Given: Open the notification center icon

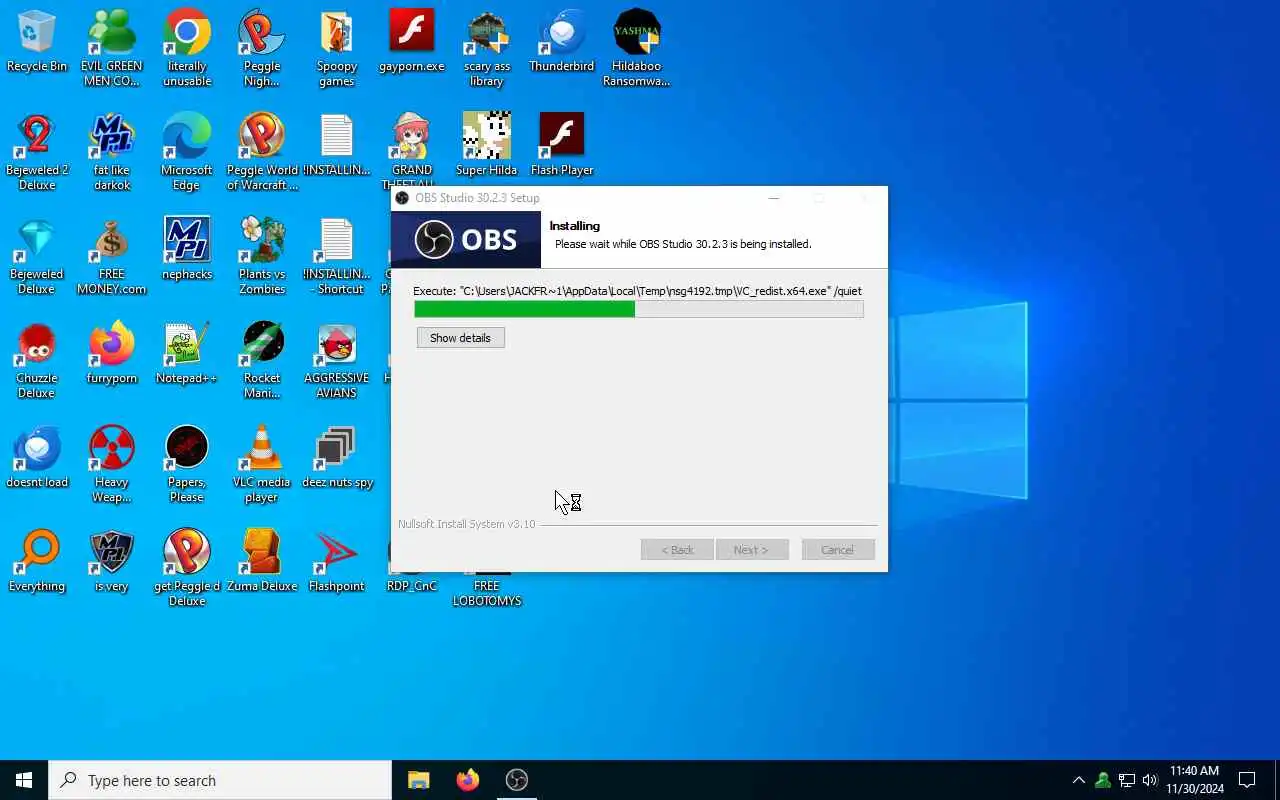Looking at the screenshot, I should point(1247,780).
